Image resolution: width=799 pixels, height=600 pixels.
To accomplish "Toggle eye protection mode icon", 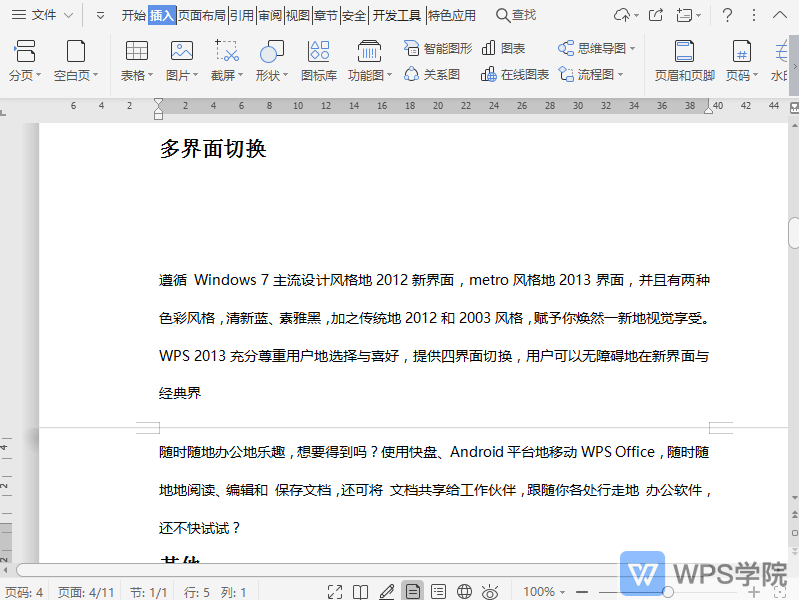I will [x=490, y=592].
